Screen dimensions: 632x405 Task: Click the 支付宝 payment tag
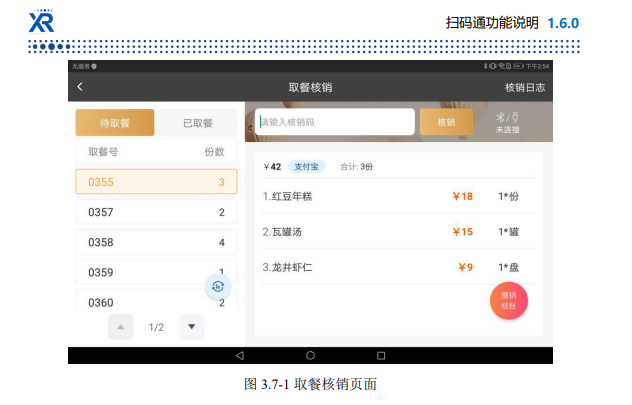click(x=306, y=166)
